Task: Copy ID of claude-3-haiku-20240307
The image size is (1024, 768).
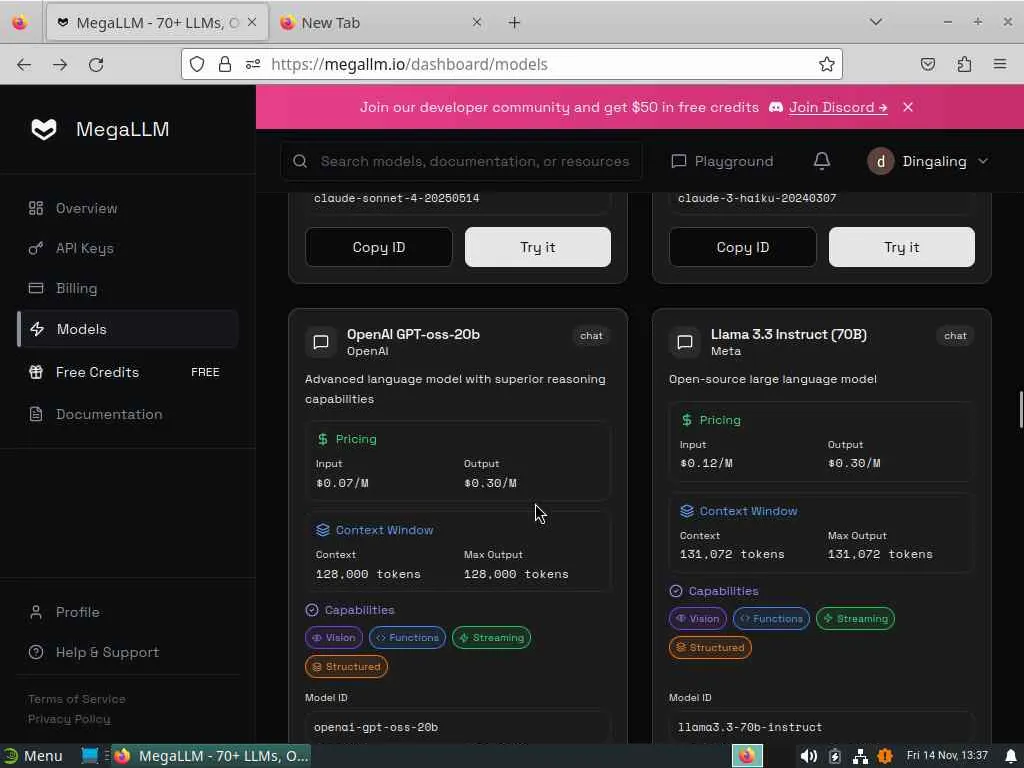Action: coord(743,247)
